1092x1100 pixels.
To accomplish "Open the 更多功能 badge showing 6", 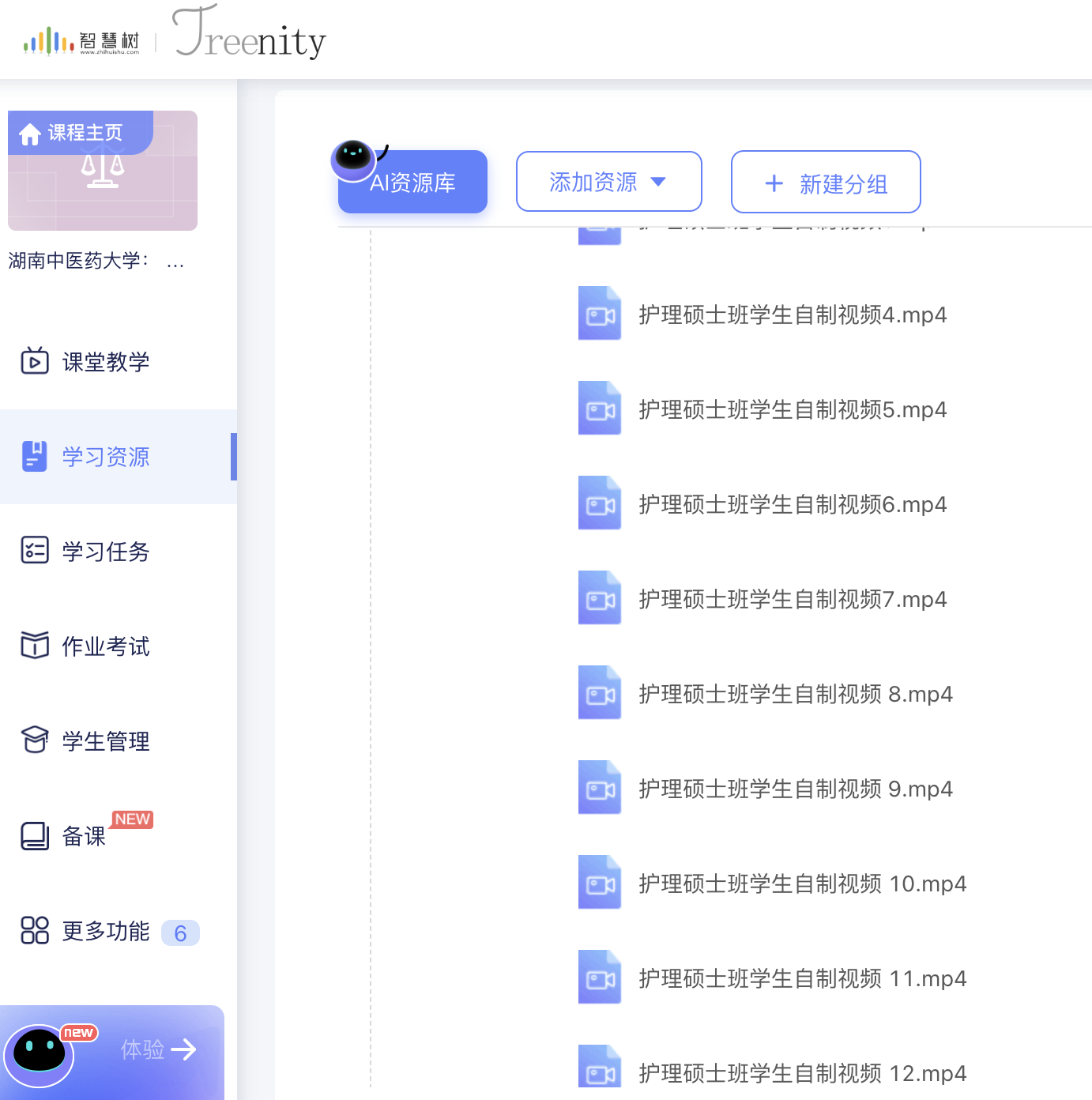I will [x=180, y=933].
